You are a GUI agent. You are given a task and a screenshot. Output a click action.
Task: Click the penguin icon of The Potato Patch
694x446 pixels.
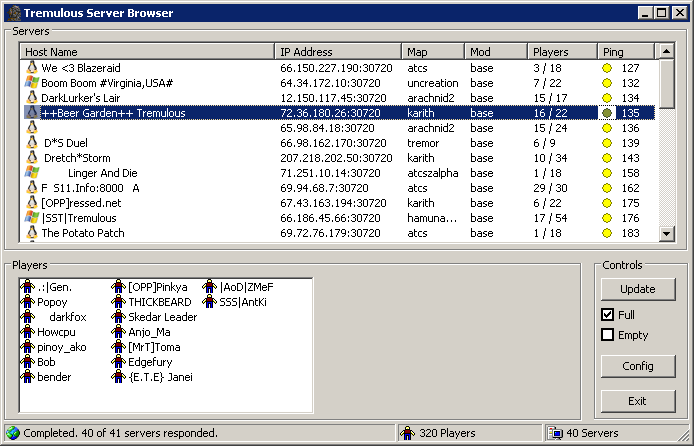[x=31, y=232]
